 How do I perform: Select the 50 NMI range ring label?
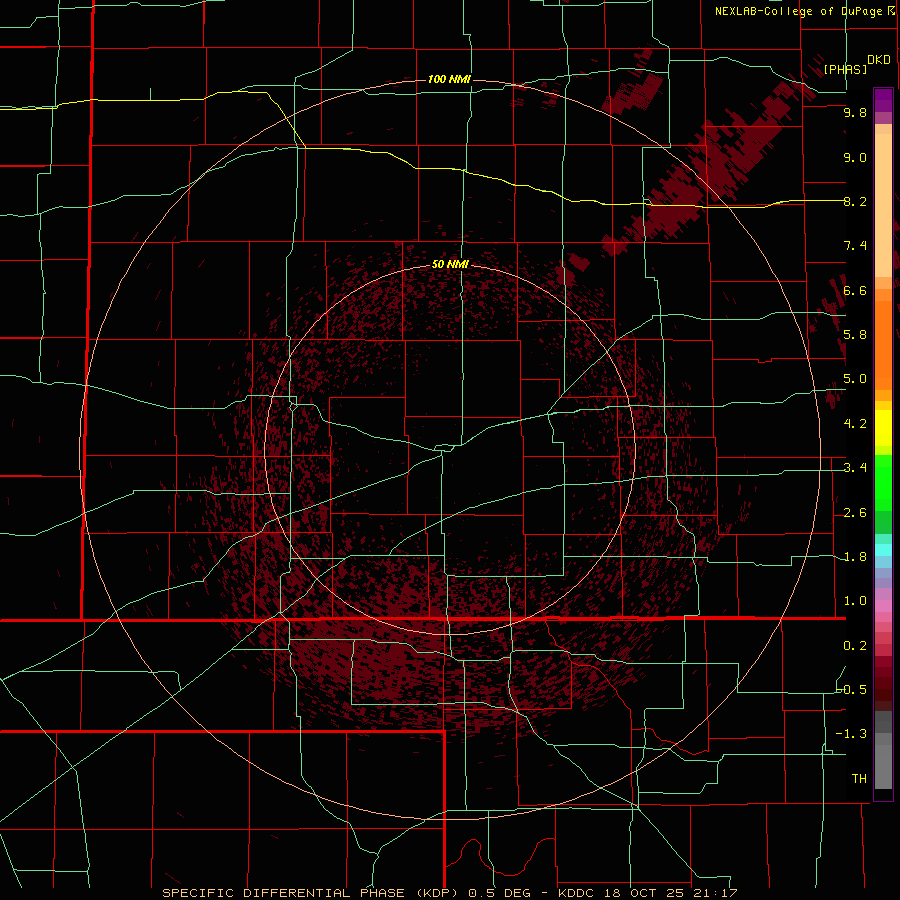(450, 264)
